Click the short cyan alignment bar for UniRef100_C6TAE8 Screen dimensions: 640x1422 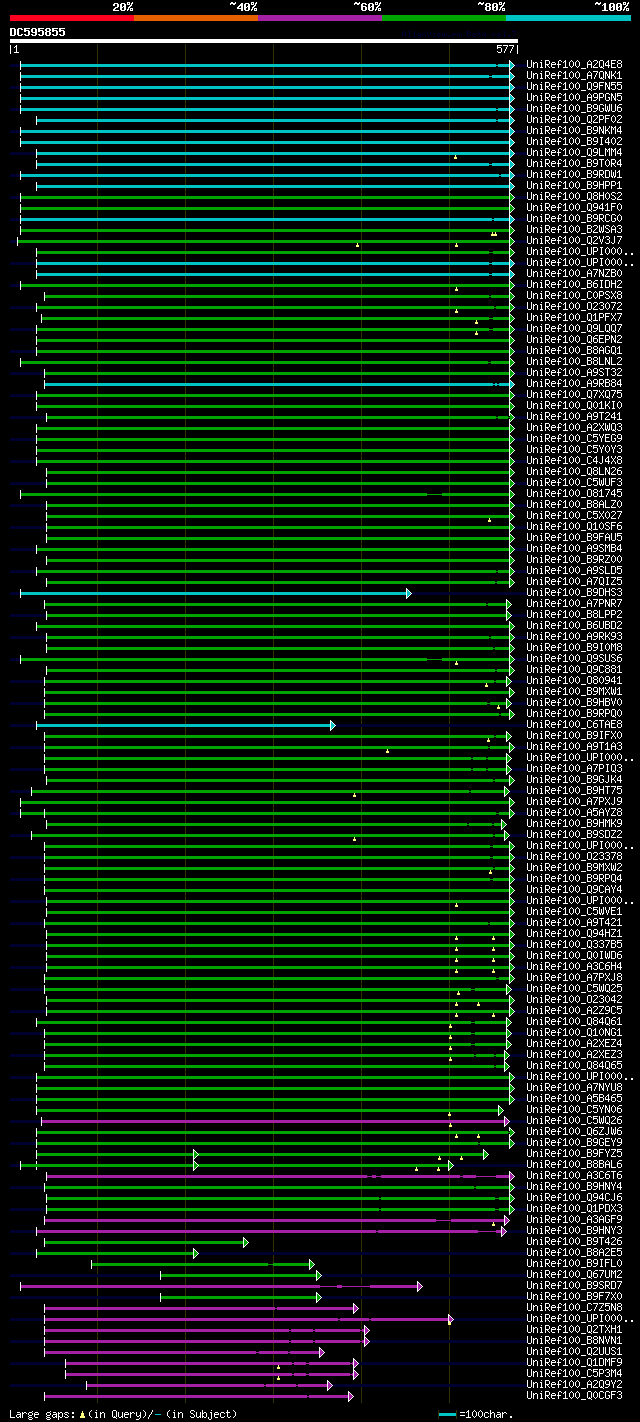point(185,725)
